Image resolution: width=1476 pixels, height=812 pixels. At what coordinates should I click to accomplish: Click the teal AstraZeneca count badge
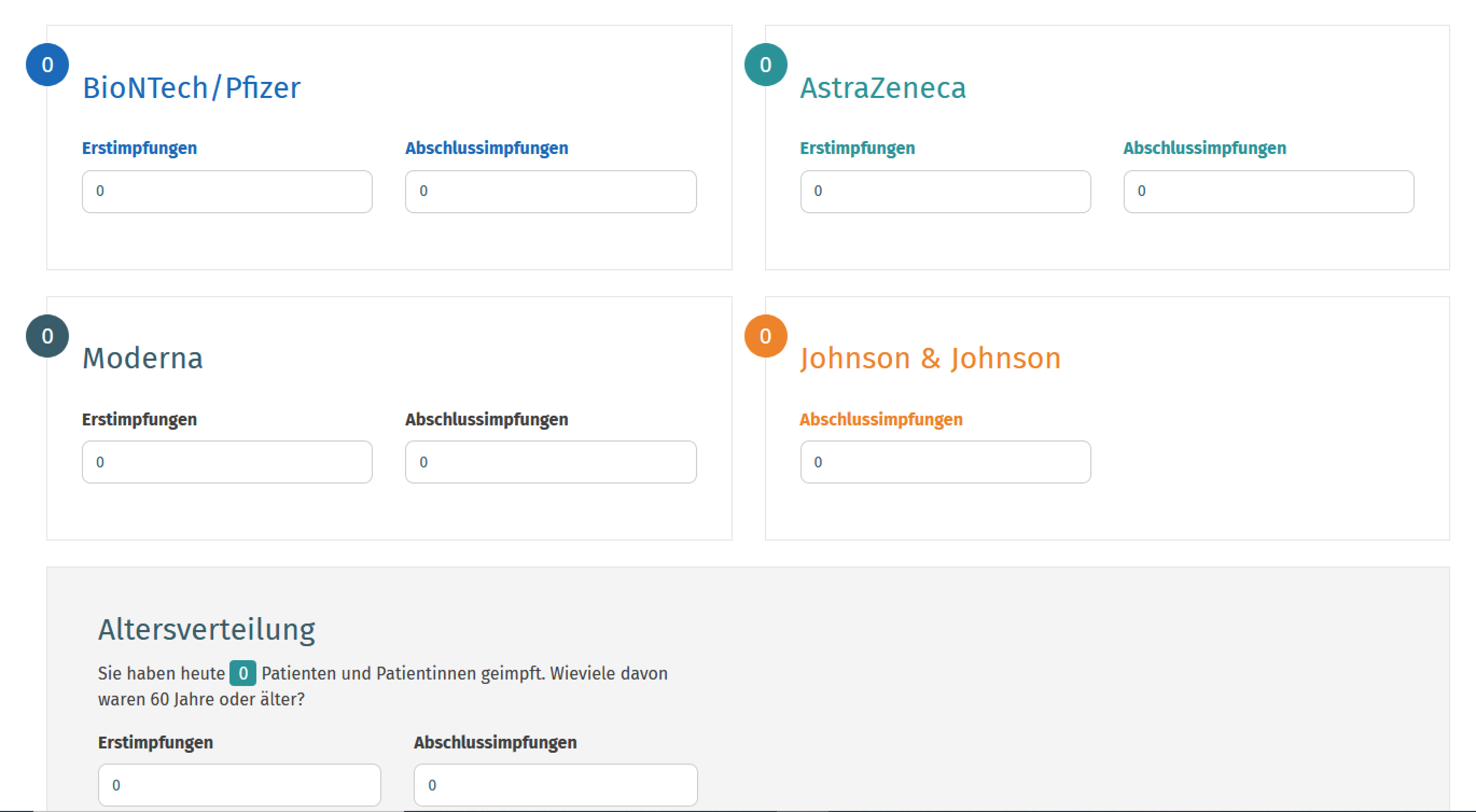coord(765,65)
